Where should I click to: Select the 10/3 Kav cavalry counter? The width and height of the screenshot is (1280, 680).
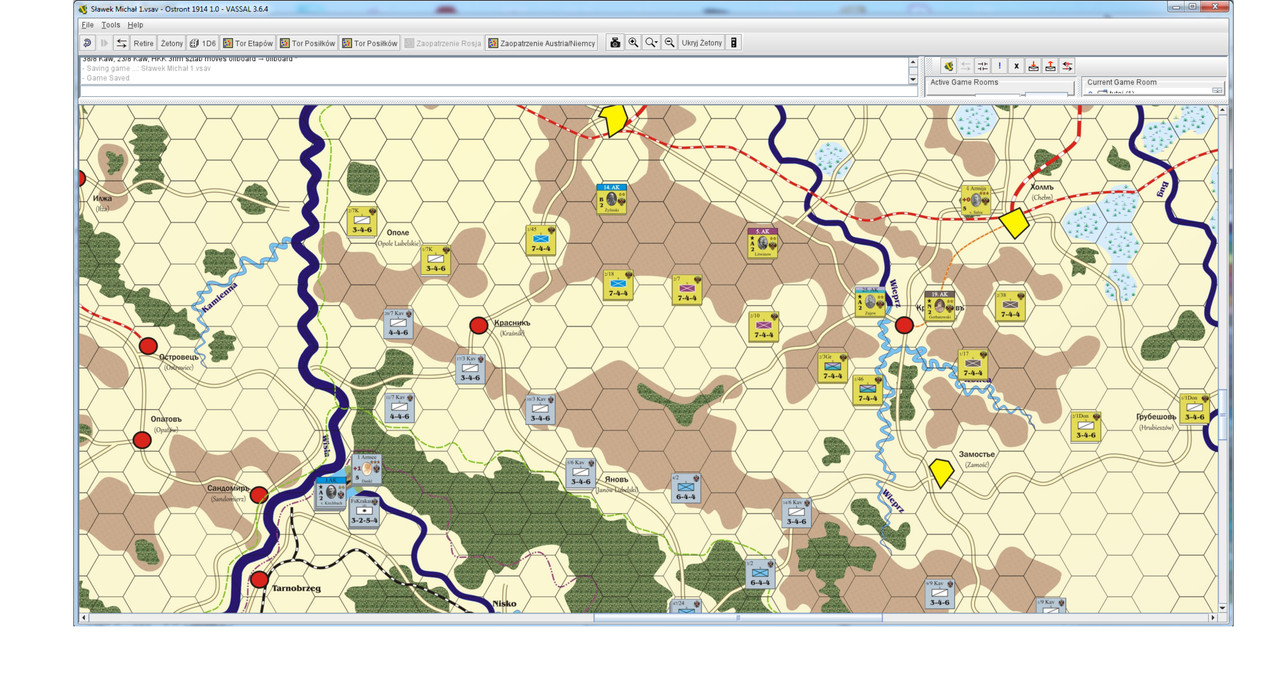[x=540, y=409]
